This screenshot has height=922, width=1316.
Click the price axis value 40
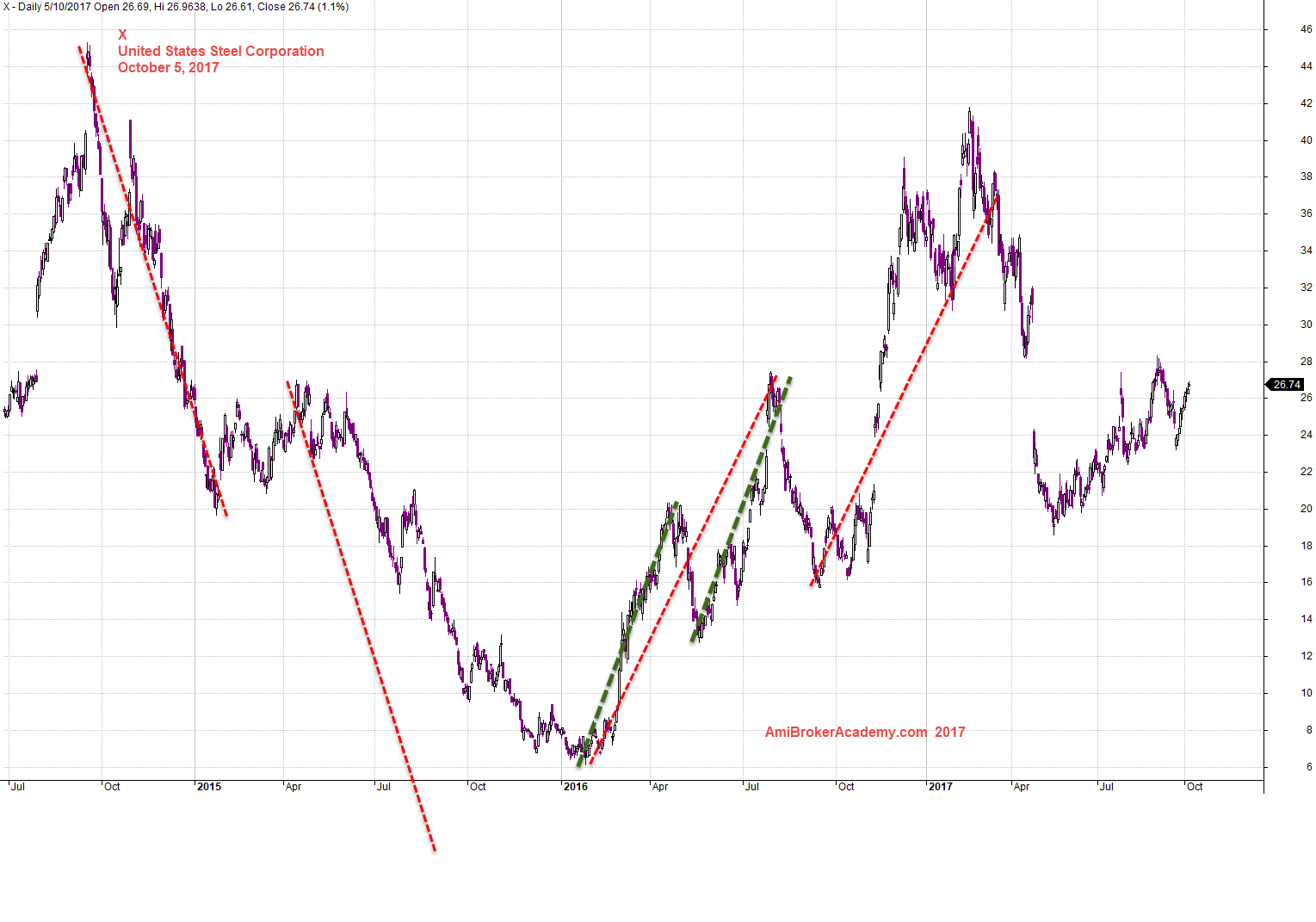(x=1307, y=140)
